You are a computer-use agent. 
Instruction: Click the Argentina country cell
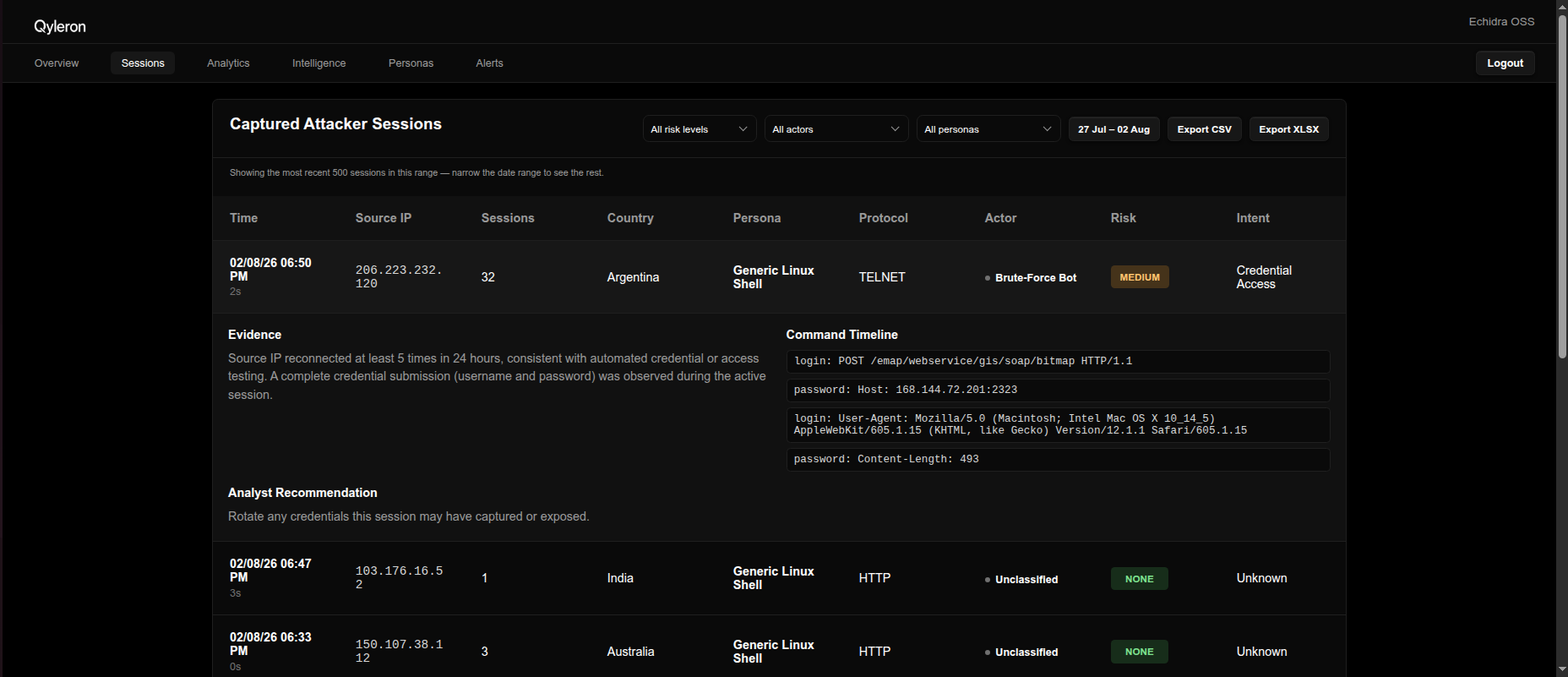(633, 277)
